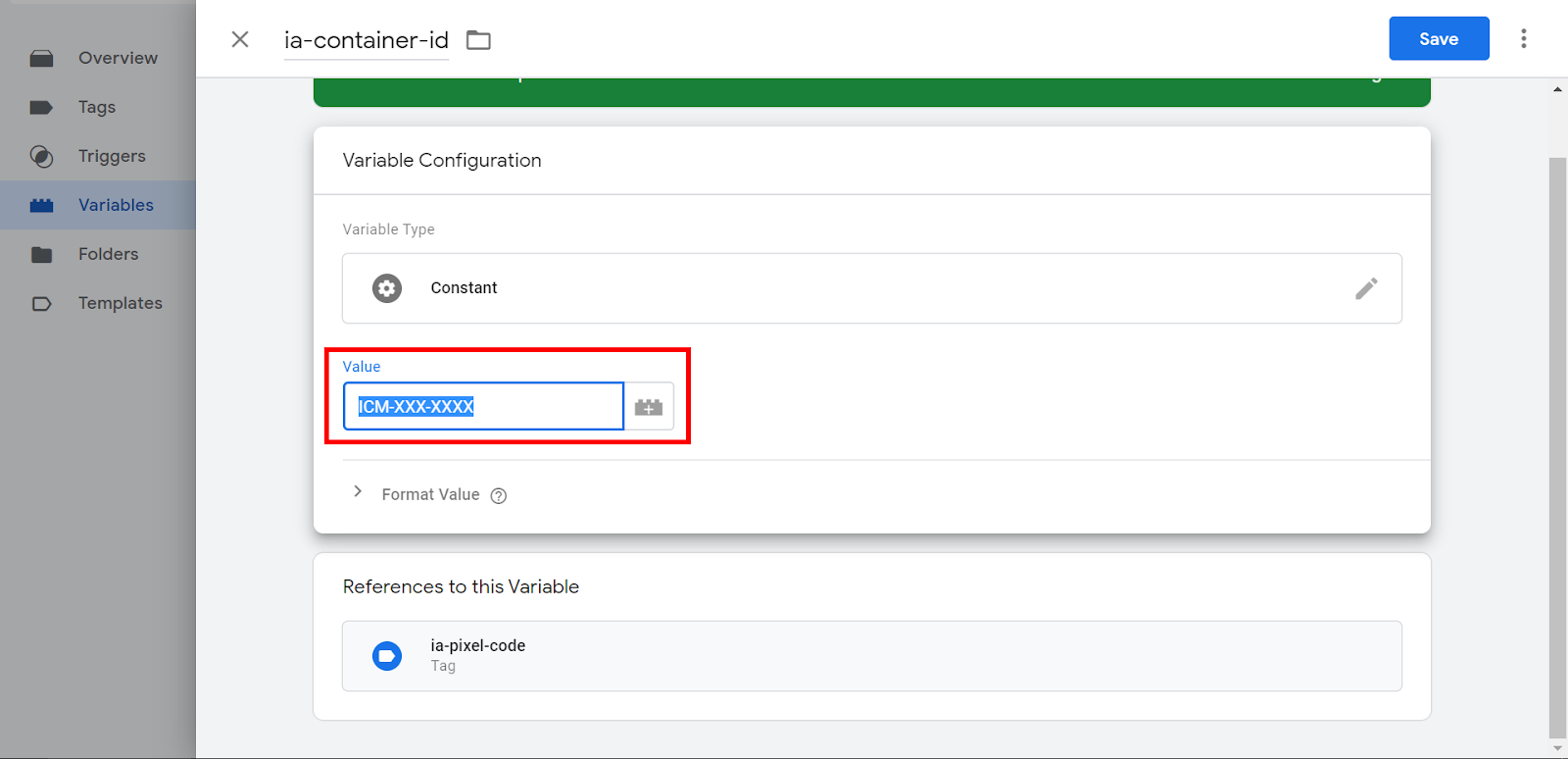Open Folders from left navigation
Viewport: 1568px width, 759px height.
(108, 254)
